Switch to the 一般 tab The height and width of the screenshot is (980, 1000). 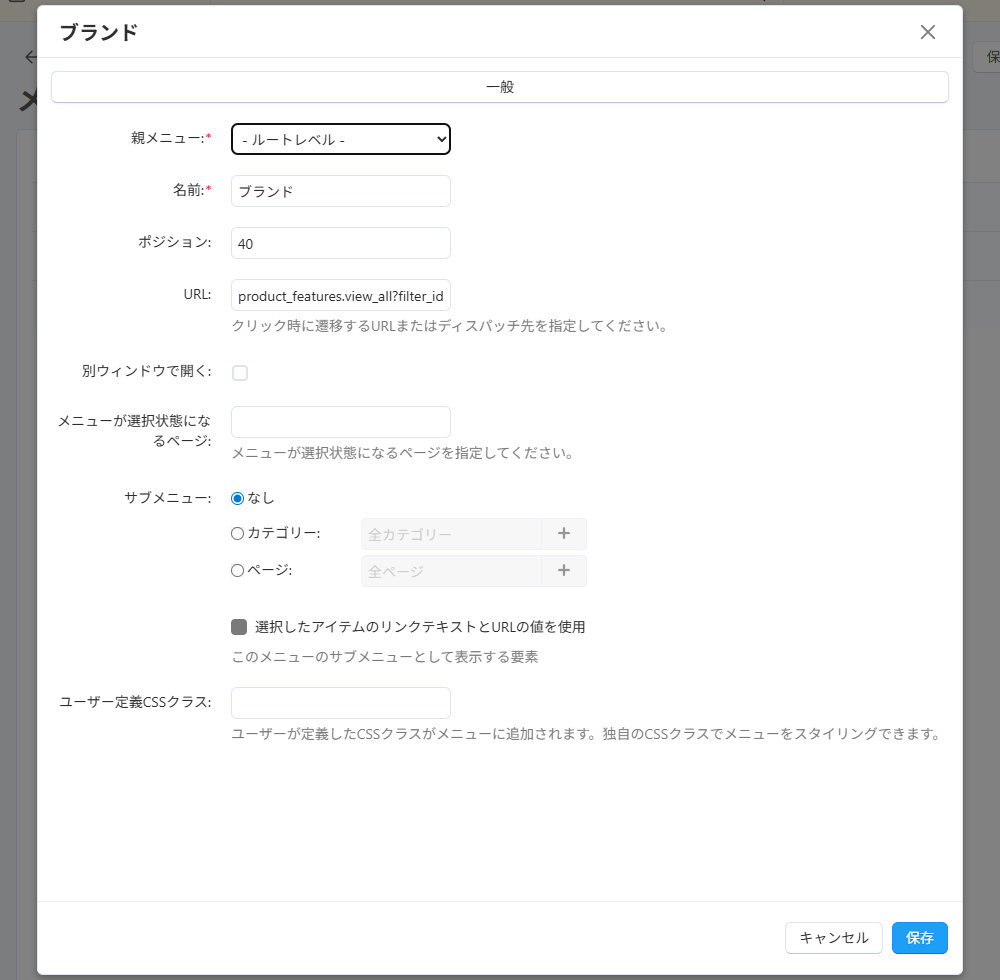499,87
